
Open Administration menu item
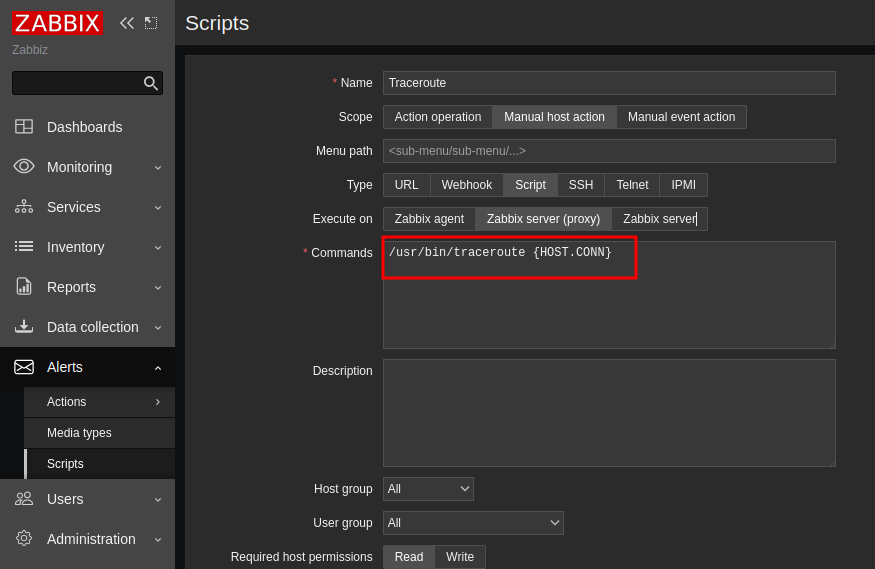[88, 539]
